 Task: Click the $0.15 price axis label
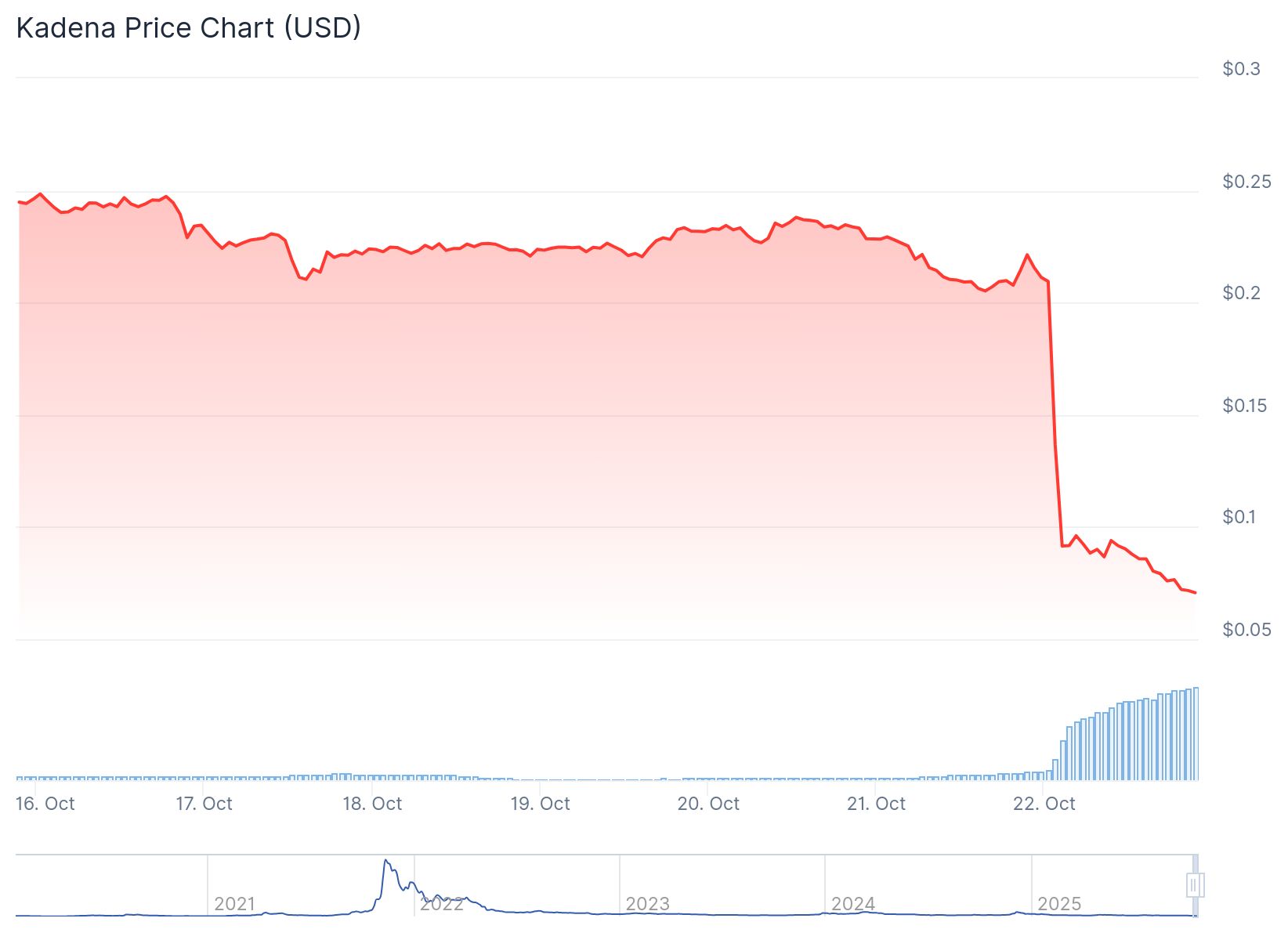pyautogui.click(x=1245, y=406)
